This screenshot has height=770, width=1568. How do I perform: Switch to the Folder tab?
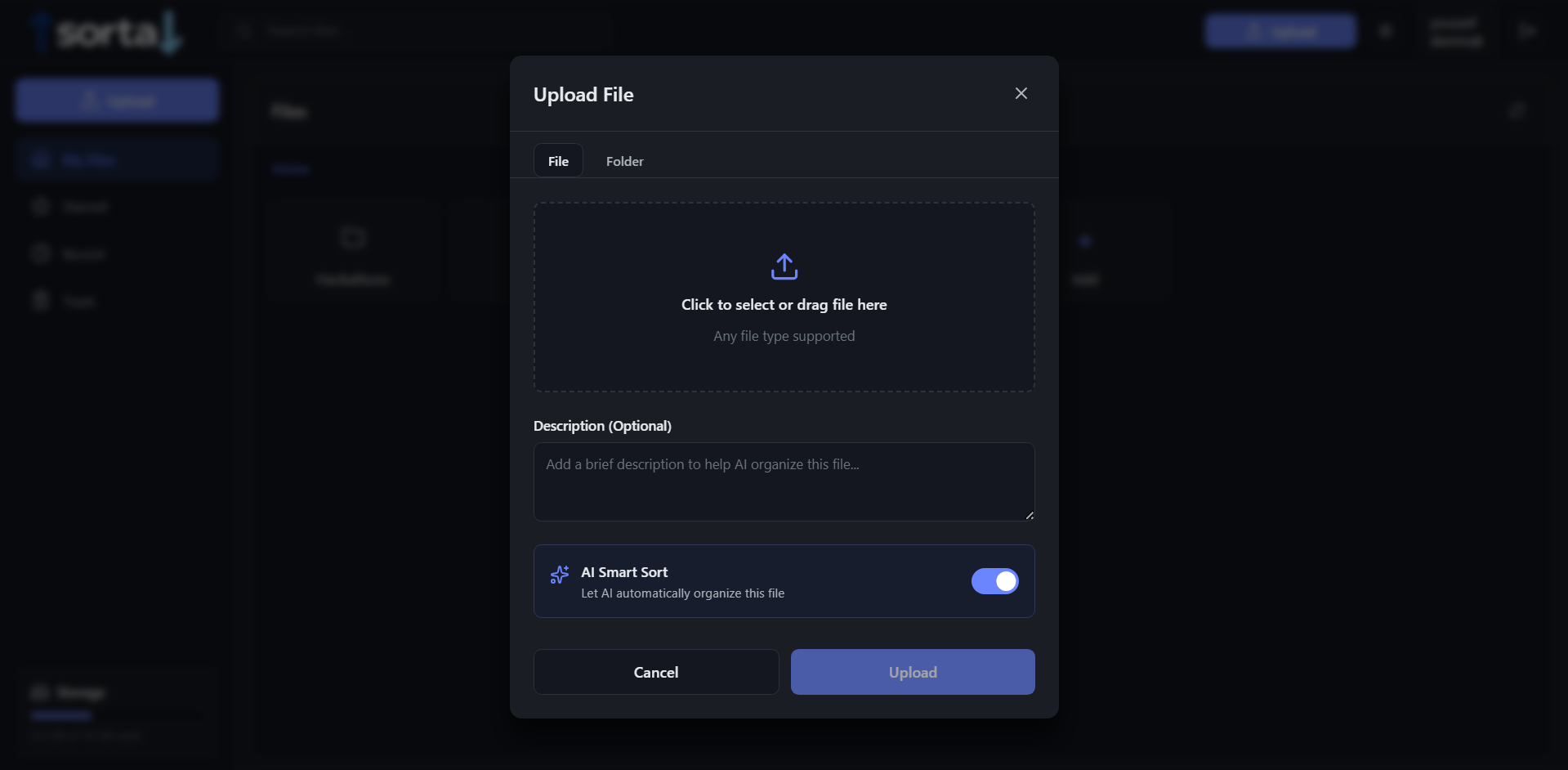click(624, 161)
